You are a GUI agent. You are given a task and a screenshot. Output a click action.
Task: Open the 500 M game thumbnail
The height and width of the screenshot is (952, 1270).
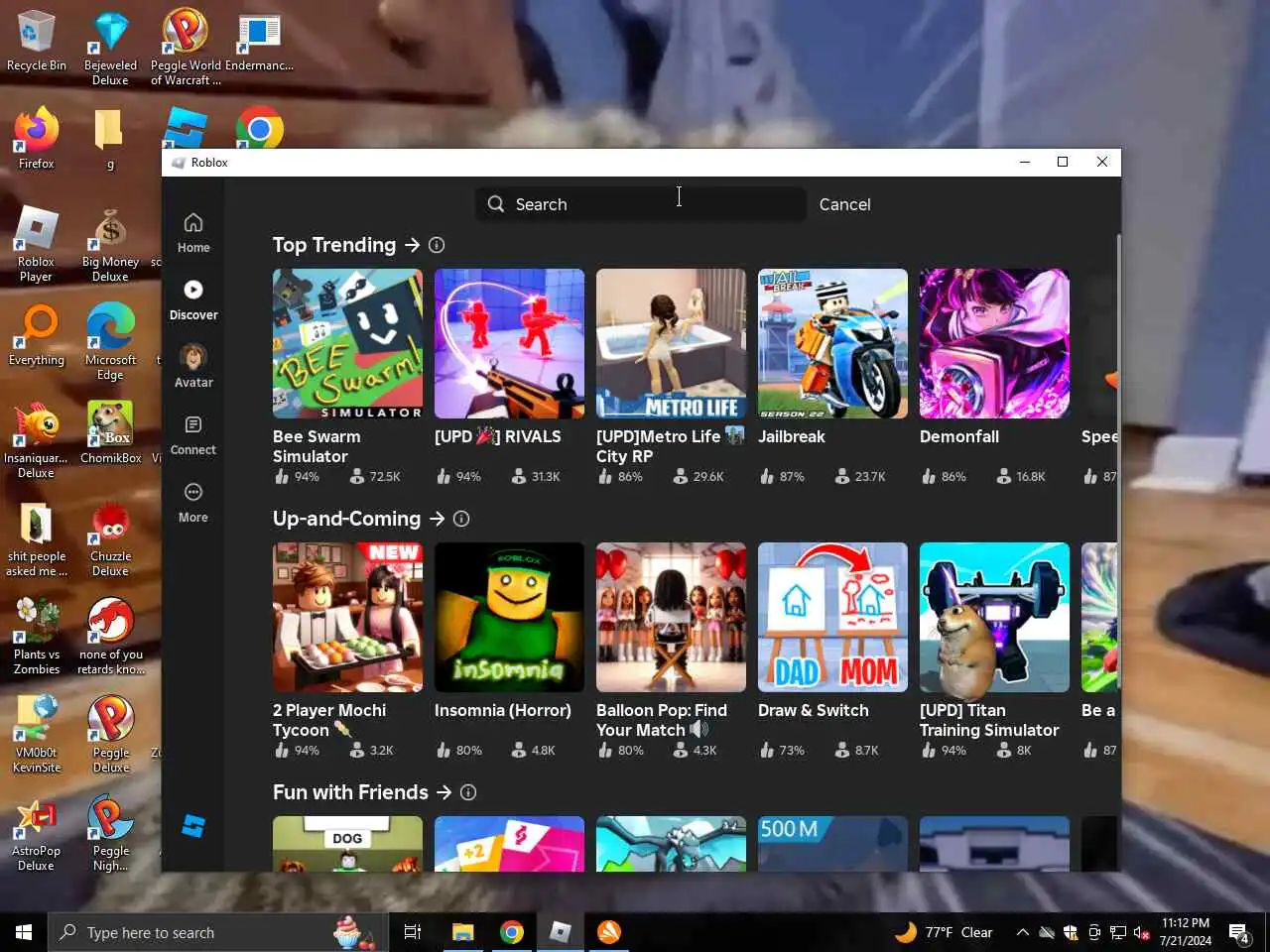click(x=832, y=844)
